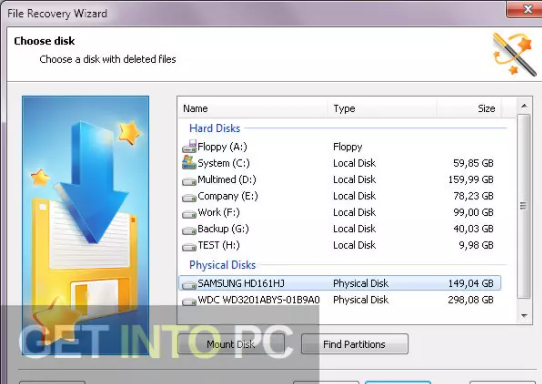This screenshot has height=384, width=542.
Task: Select SAMSUNG HD161HJ physical disk
Action: point(340,283)
